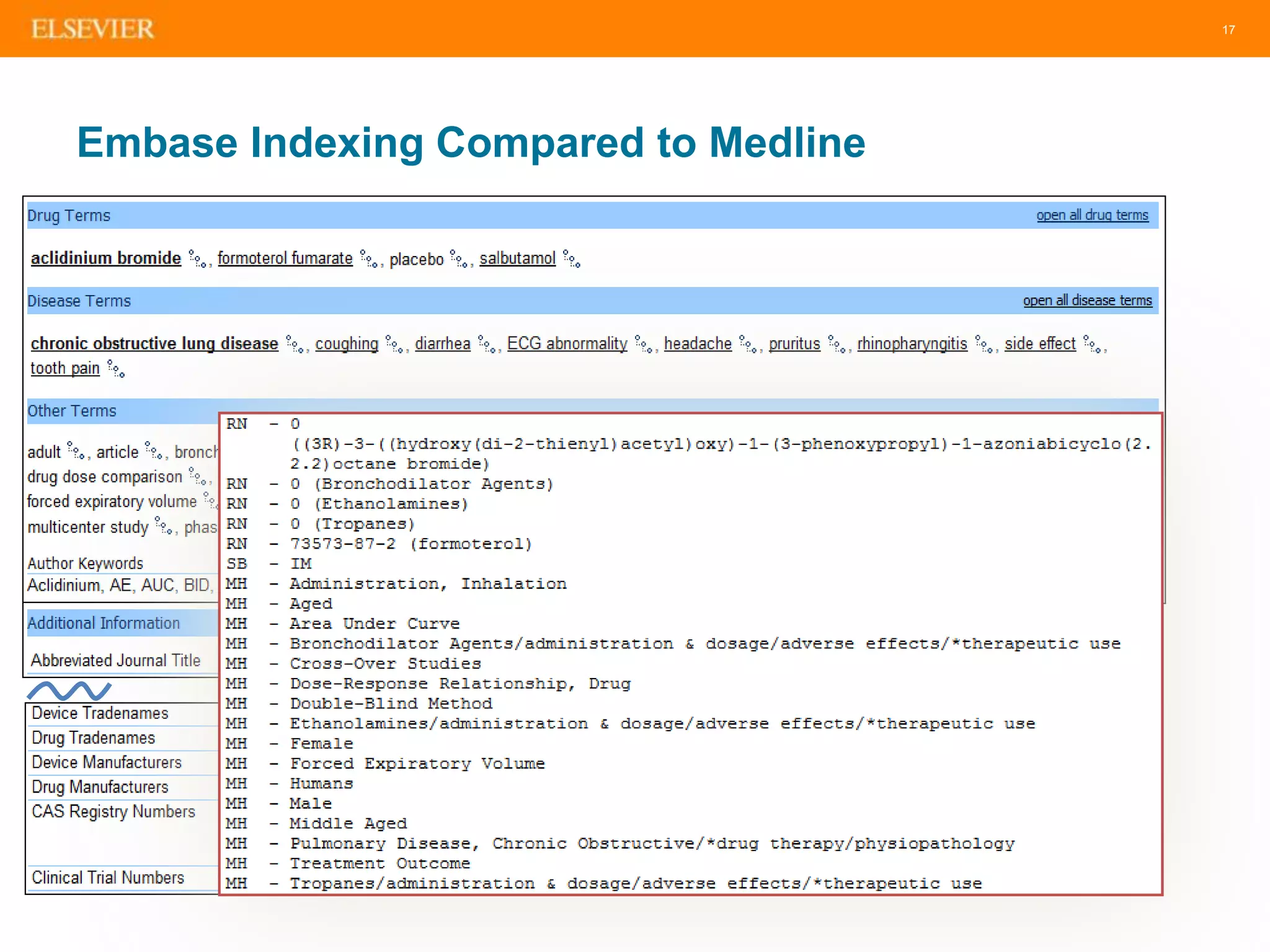Click the explosion icon after headache
The width and height of the screenshot is (1270, 952).
(748, 345)
